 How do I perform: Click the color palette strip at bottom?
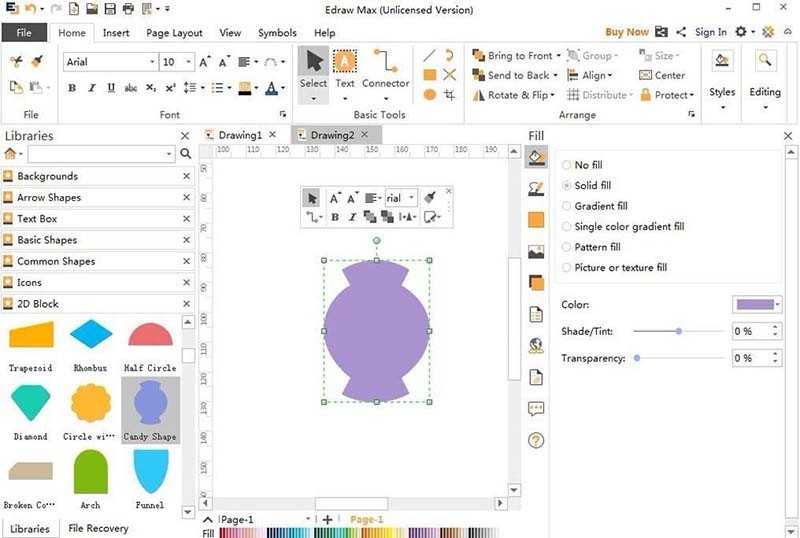pyautogui.click(x=360, y=533)
